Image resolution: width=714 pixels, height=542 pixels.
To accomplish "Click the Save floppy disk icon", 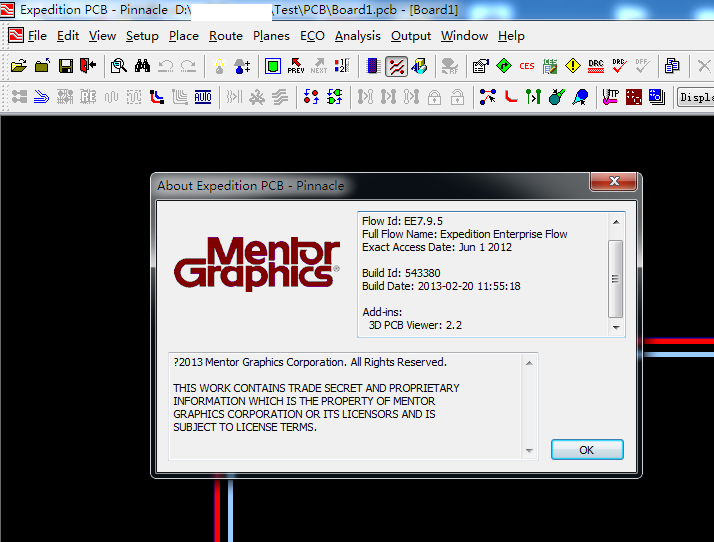I will pos(66,66).
